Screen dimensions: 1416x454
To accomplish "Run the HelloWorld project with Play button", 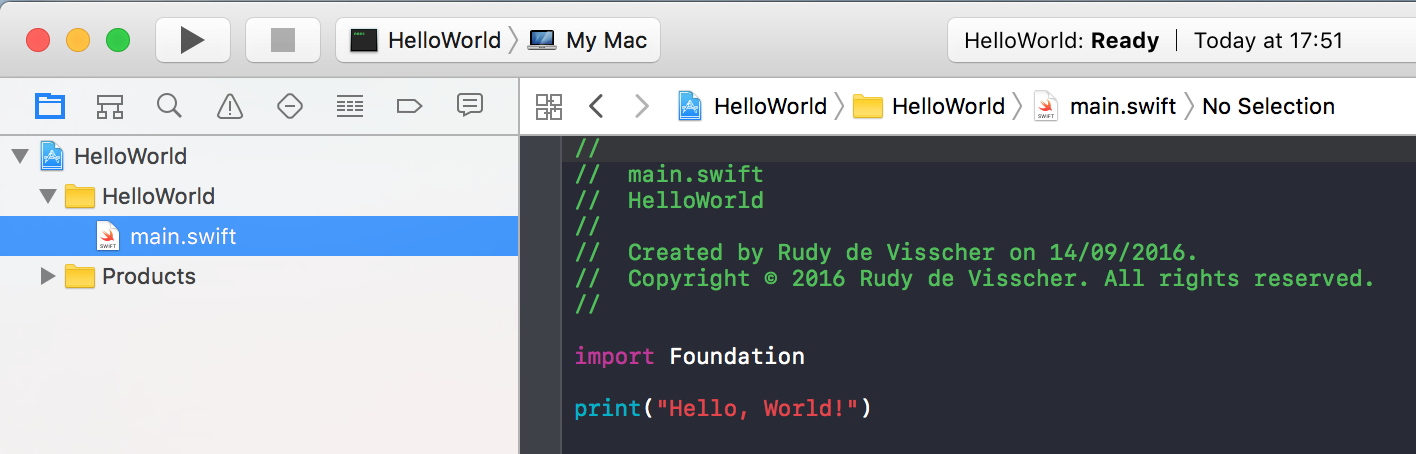I will (x=193, y=40).
